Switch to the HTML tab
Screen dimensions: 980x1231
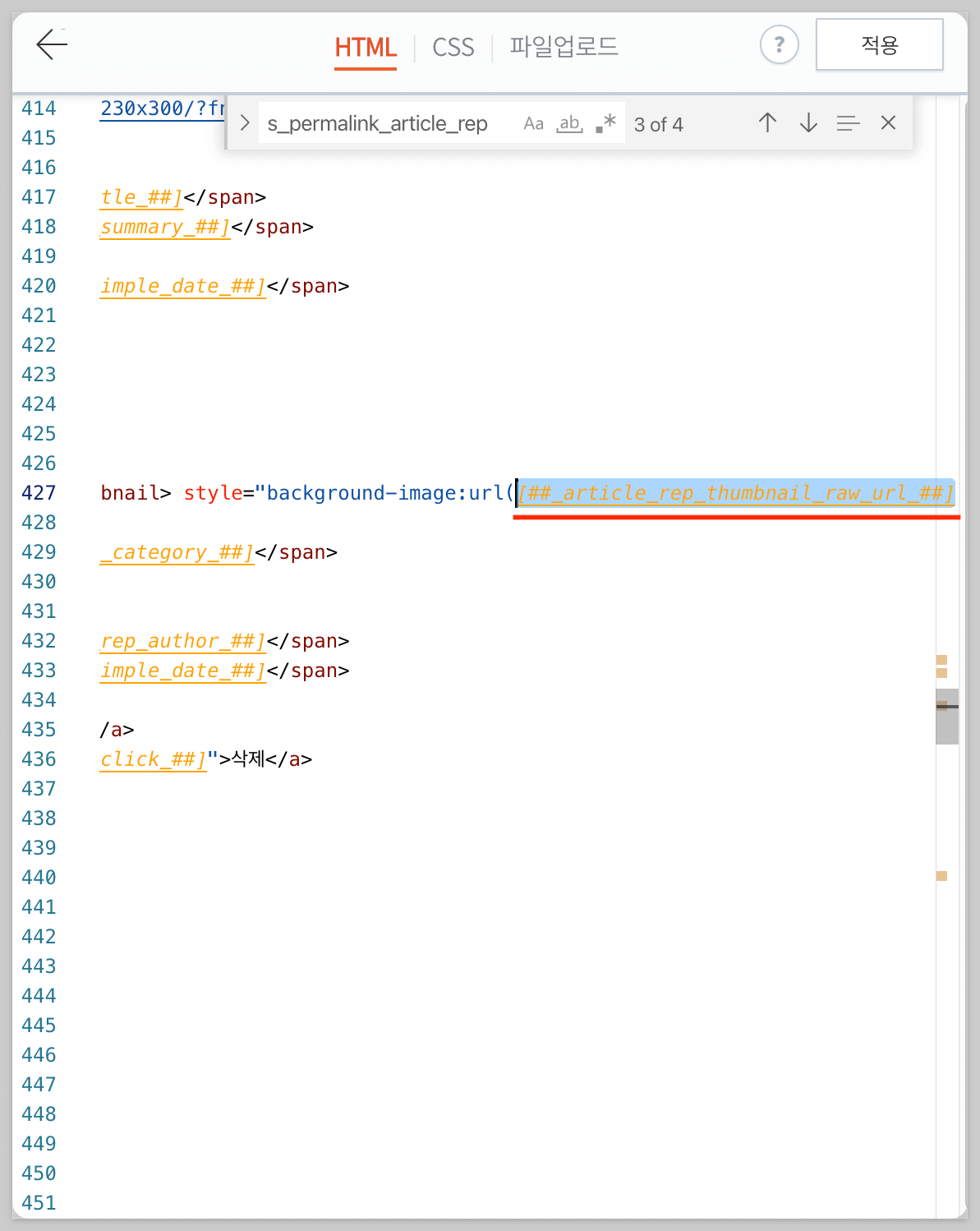point(366,48)
